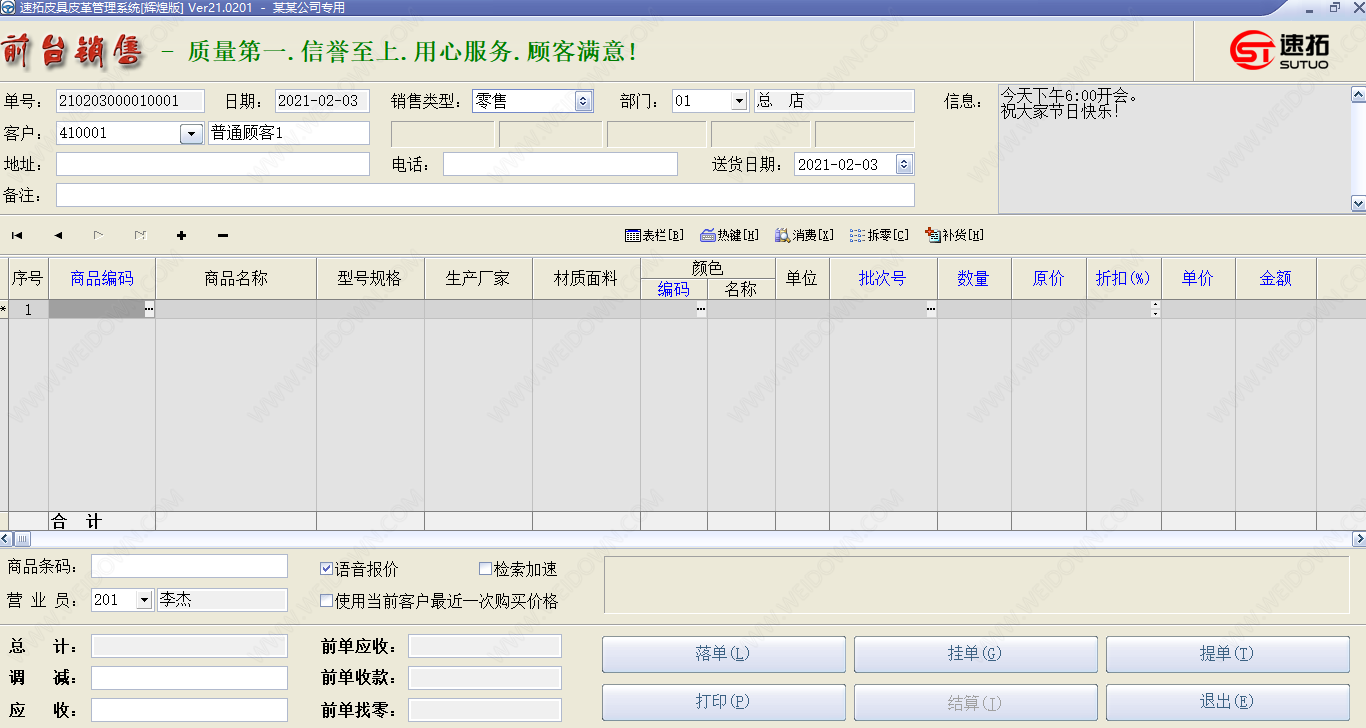This screenshot has height=728, width=1366.
Task: Open 颜色编码 lookup ellipsis in row 1
Action: pyautogui.click(x=701, y=310)
